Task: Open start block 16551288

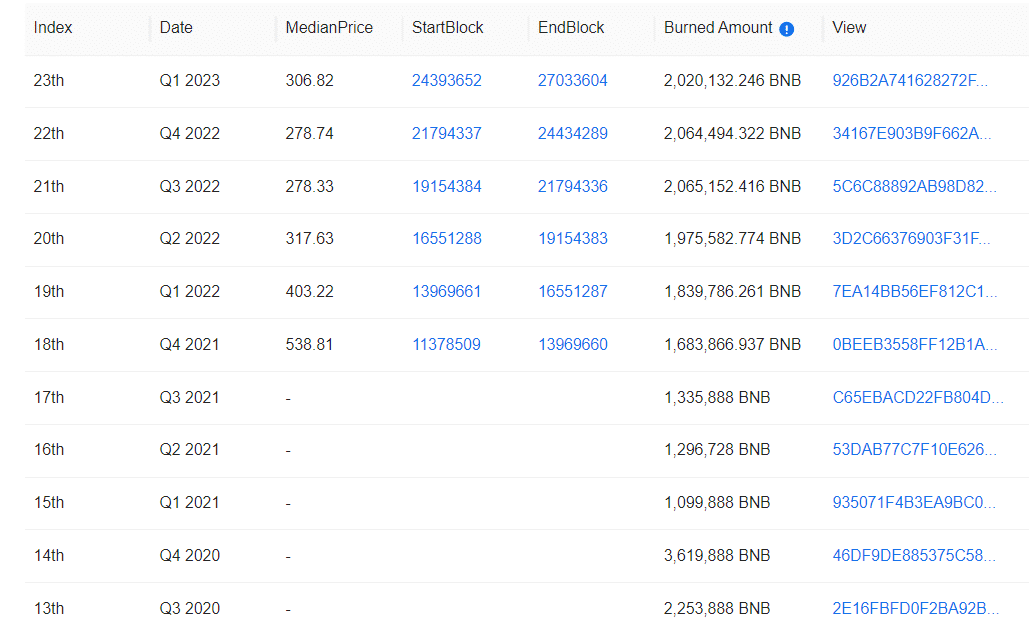Action: (446, 239)
